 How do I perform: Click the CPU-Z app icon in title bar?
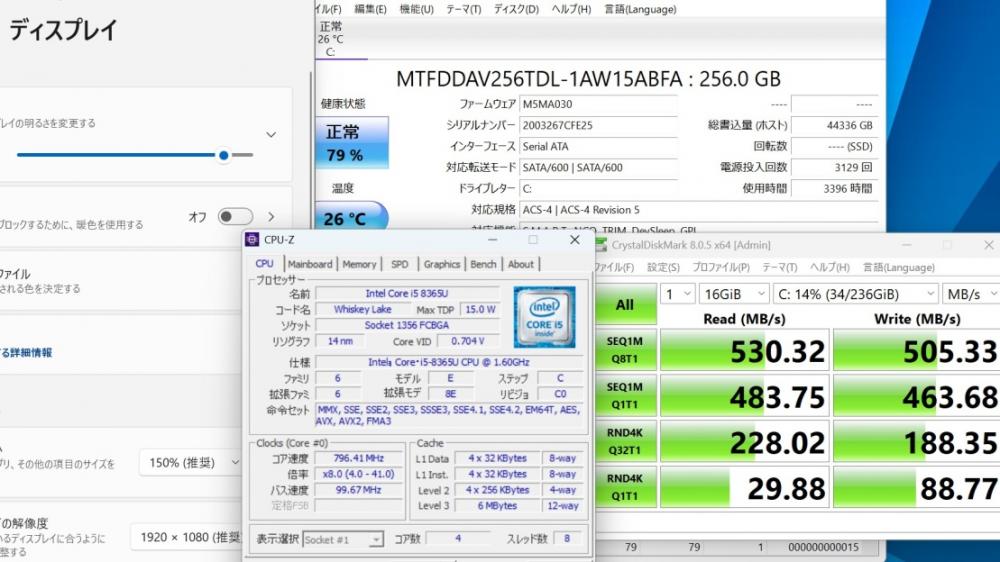pyautogui.click(x=252, y=239)
